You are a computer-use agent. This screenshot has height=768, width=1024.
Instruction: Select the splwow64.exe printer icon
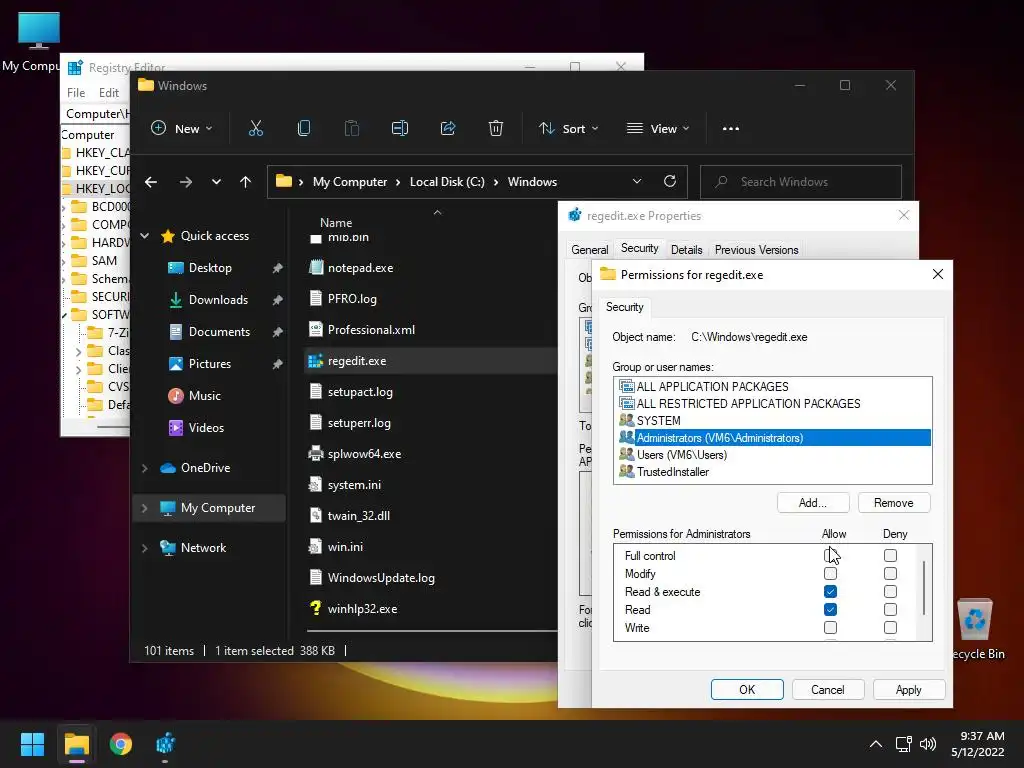click(316, 453)
